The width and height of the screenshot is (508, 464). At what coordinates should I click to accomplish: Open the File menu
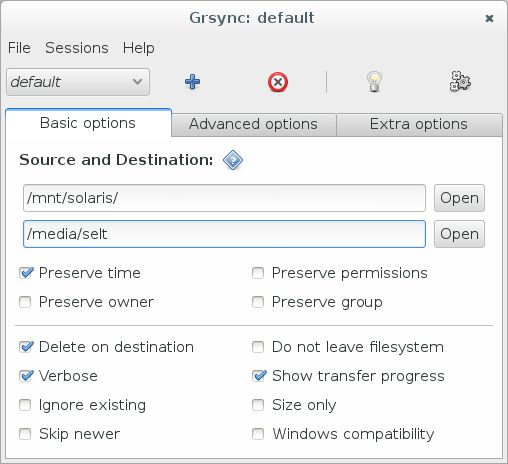(19, 48)
